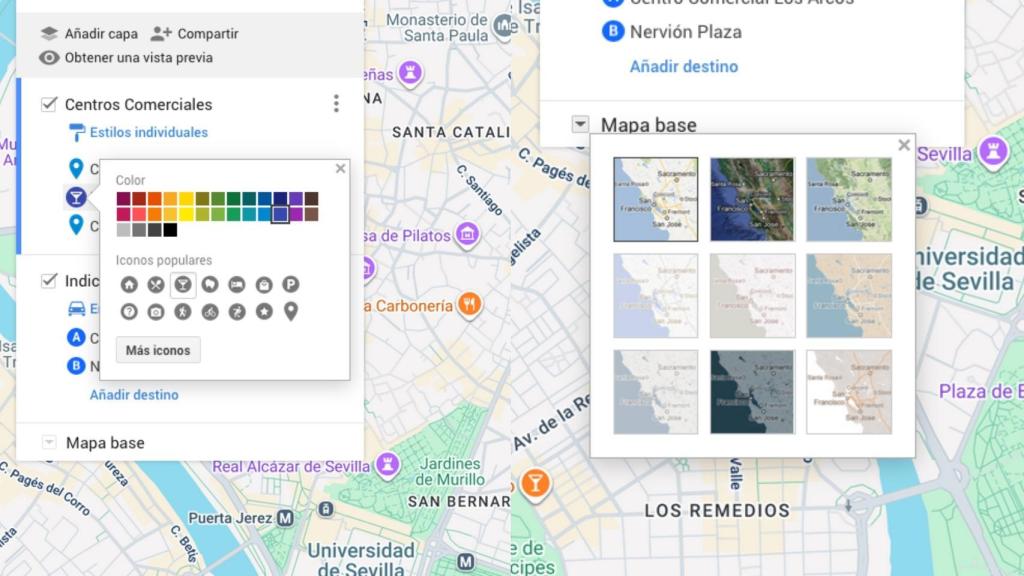Uncheck the Centros Comerciales layer
Screen dimensions: 1024x576
point(48,104)
